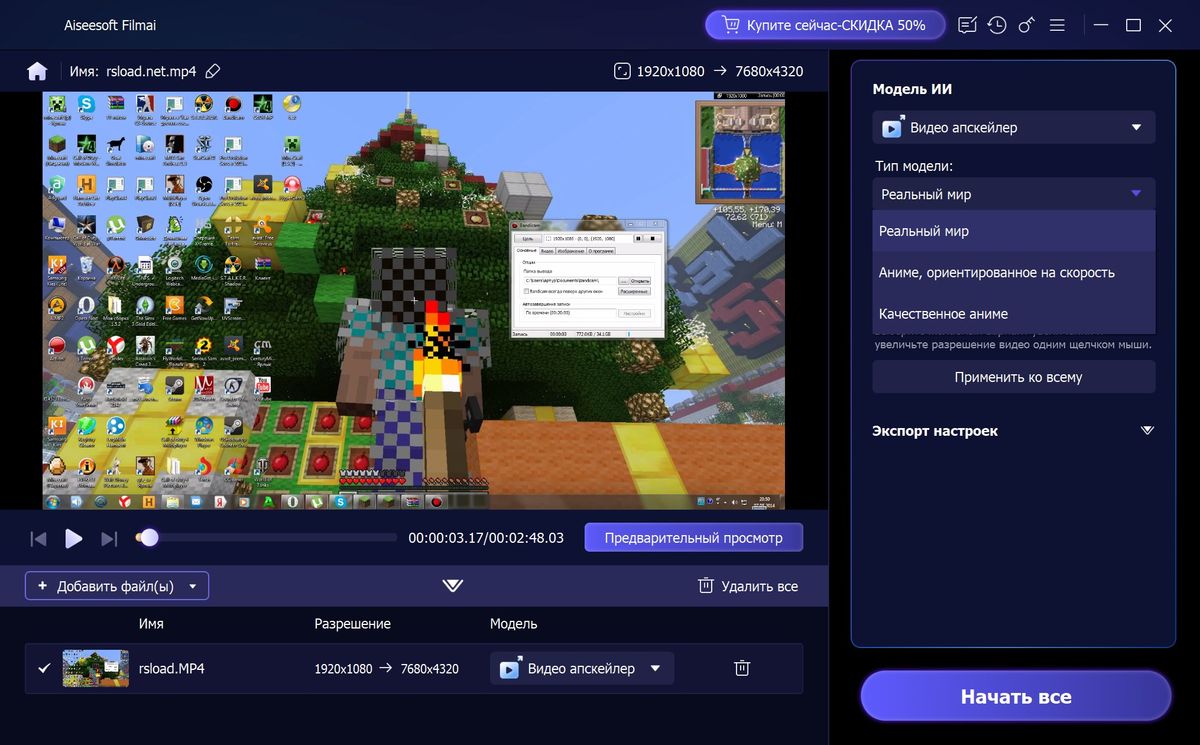This screenshot has height=745, width=1200.
Task: Click the resolution aspect icon beside 1920x1080
Action: tap(622, 71)
